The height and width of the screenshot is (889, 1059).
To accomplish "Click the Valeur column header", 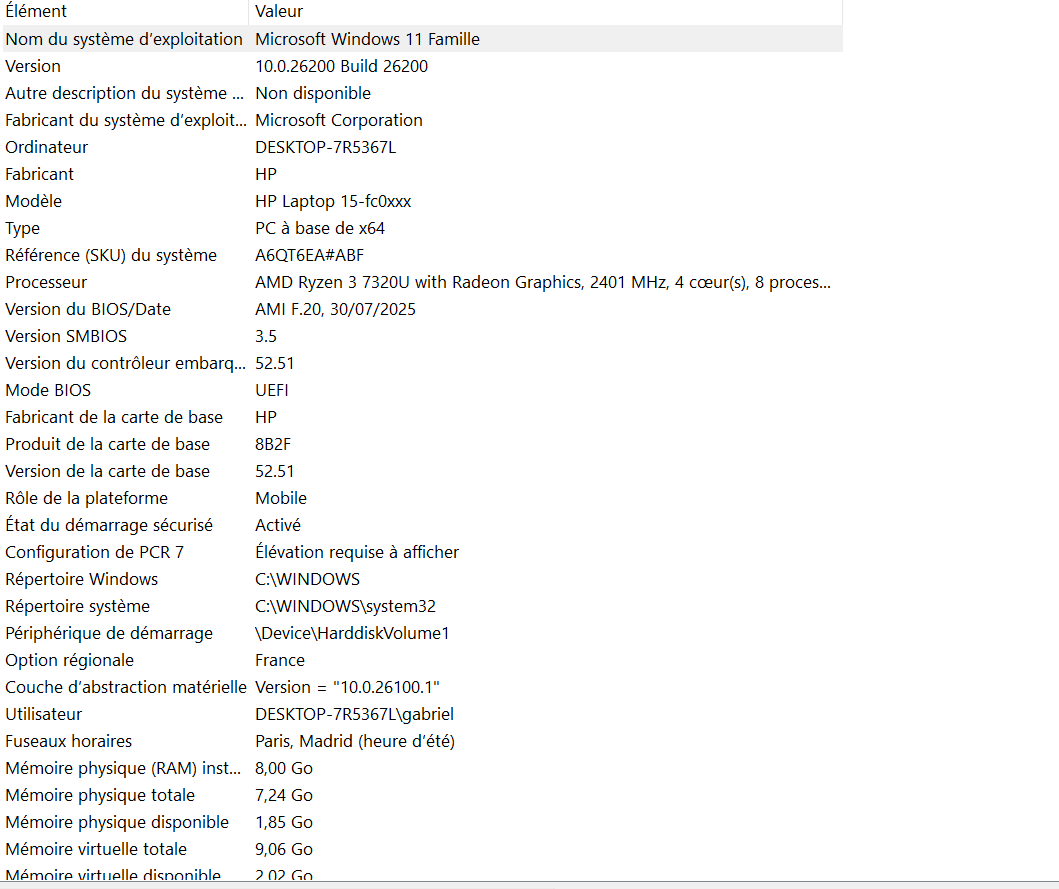I will [546, 11].
